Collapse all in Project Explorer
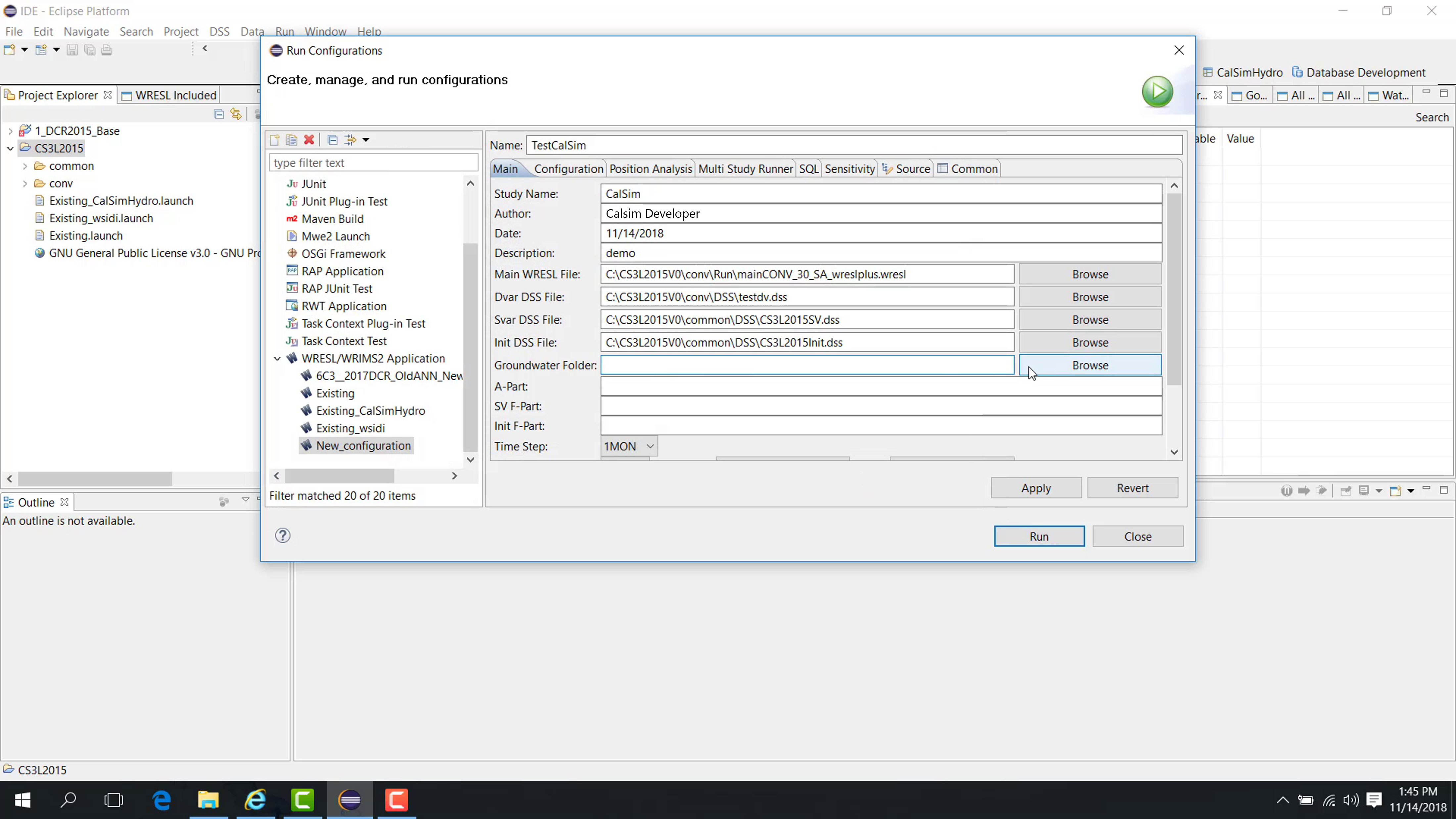The width and height of the screenshot is (1456, 819). (219, 114)
